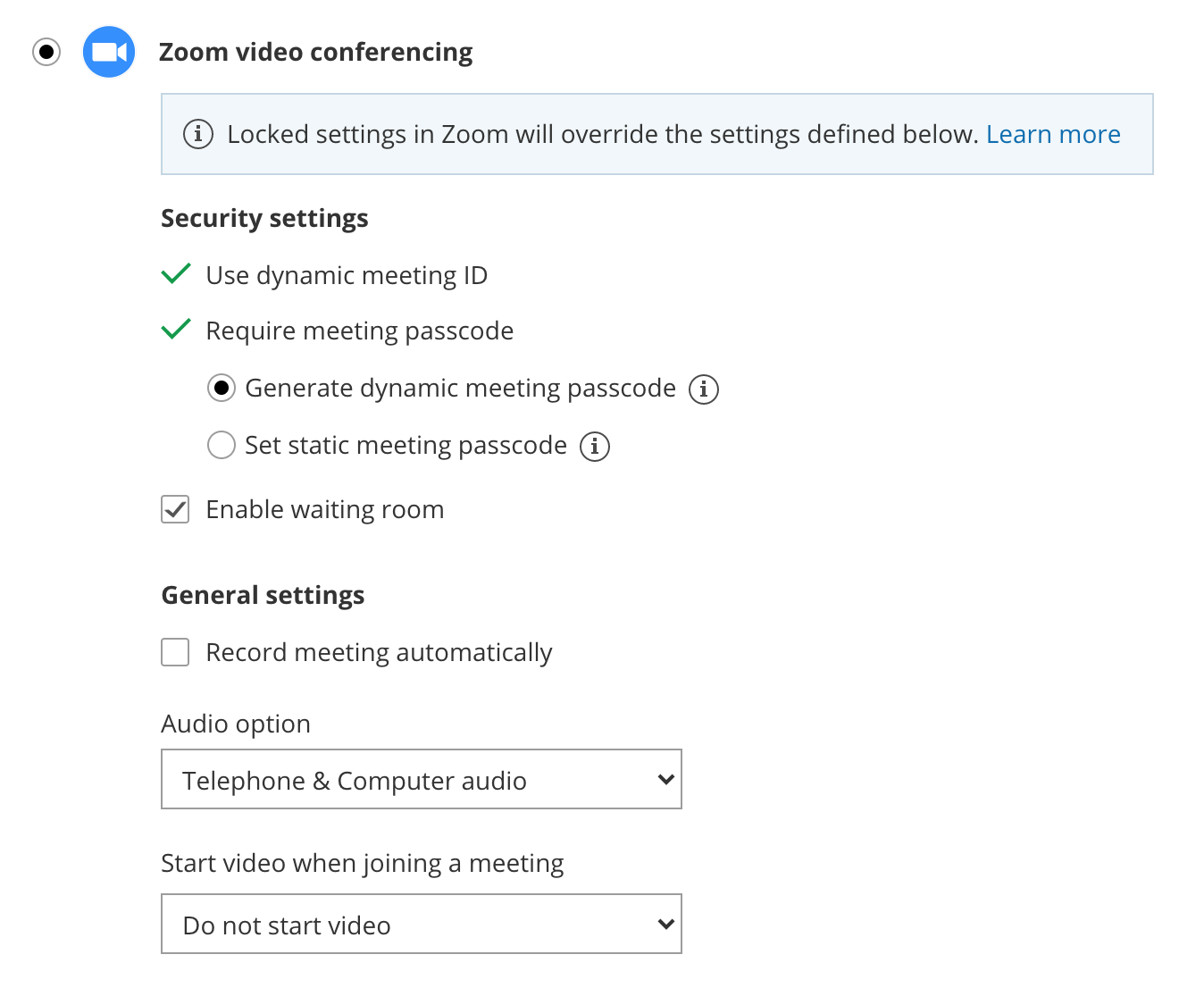Click the Zoom video conferencing heading label
Screen dimensions: 1204x988
click(315, 52)
